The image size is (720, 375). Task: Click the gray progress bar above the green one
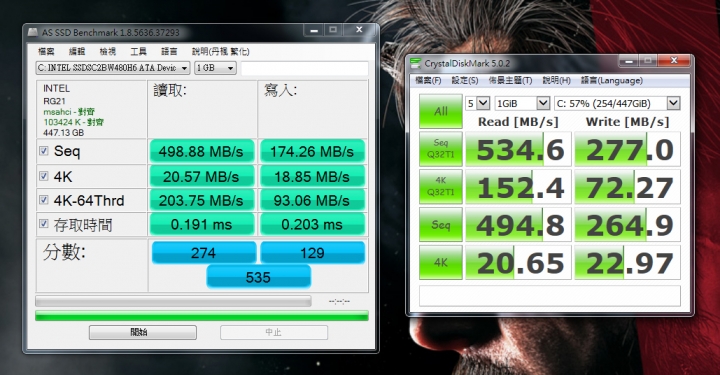pos(173,301)
